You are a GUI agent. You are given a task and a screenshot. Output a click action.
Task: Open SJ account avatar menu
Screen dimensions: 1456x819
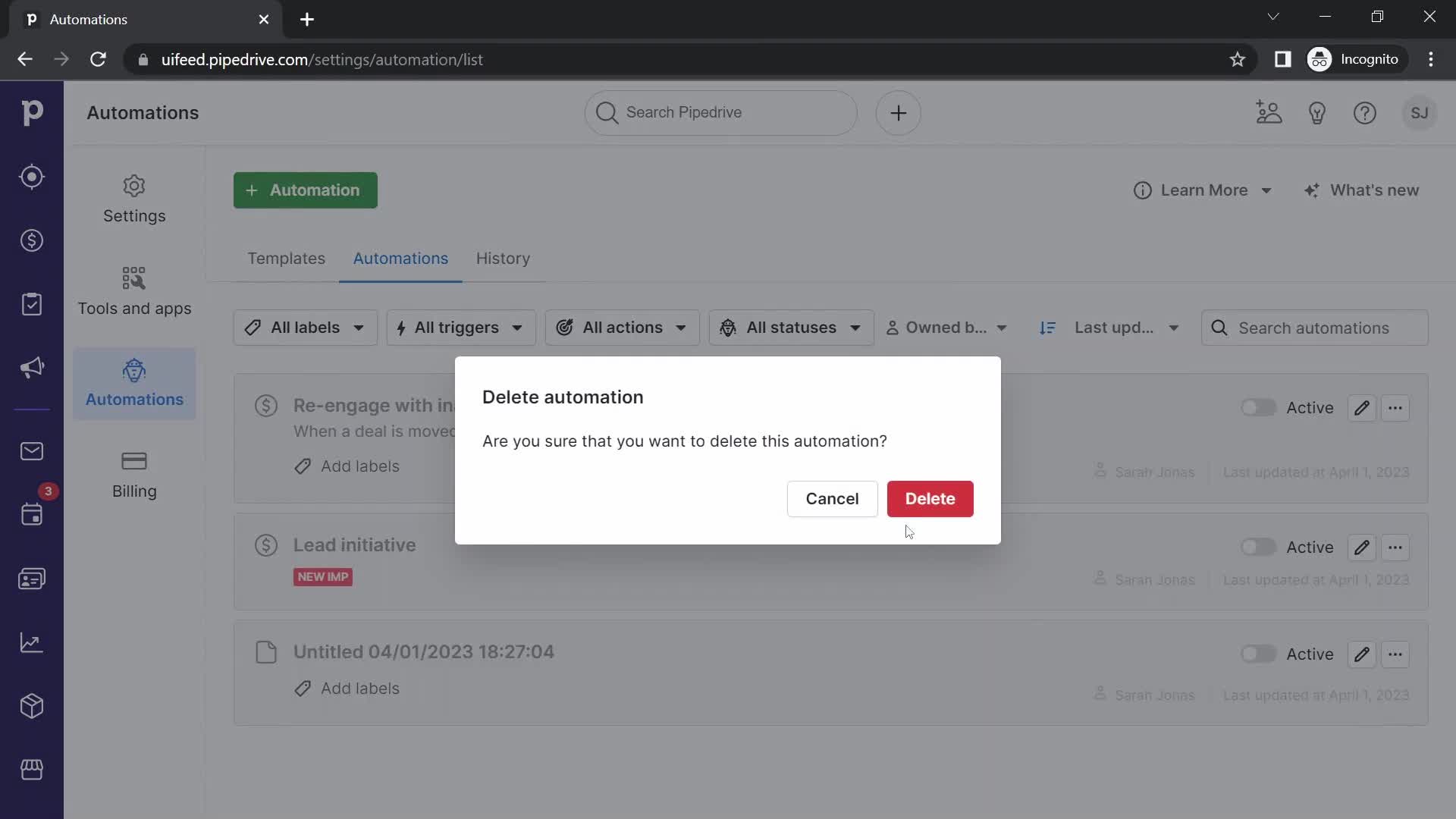pos(1420,113)
